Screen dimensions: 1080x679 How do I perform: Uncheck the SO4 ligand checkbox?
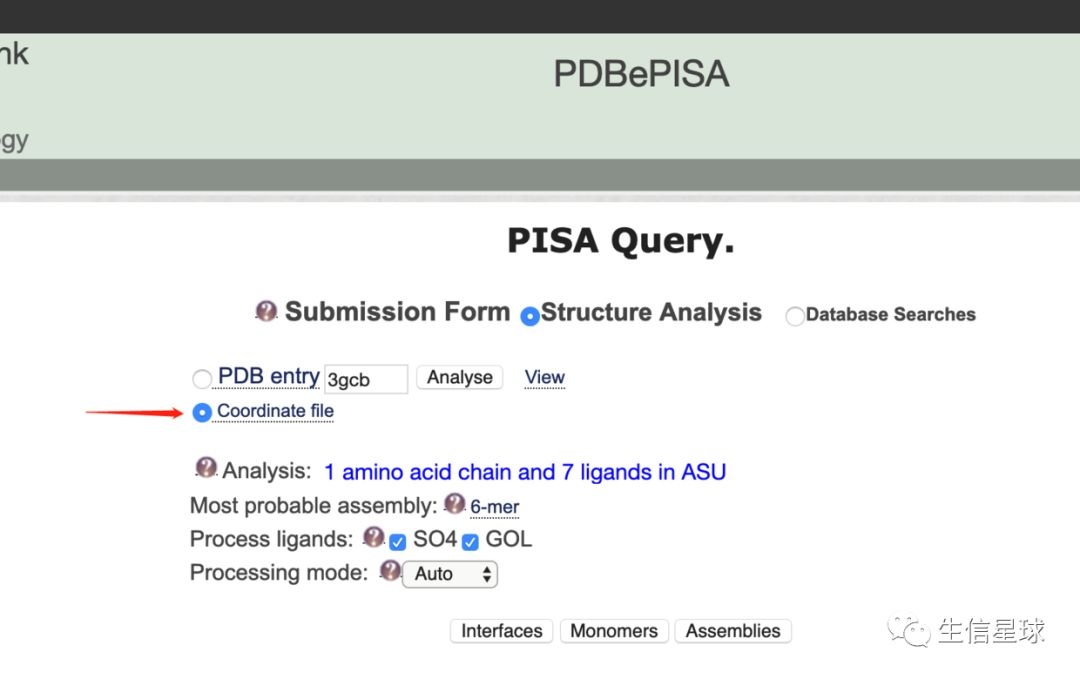(398, 542)
